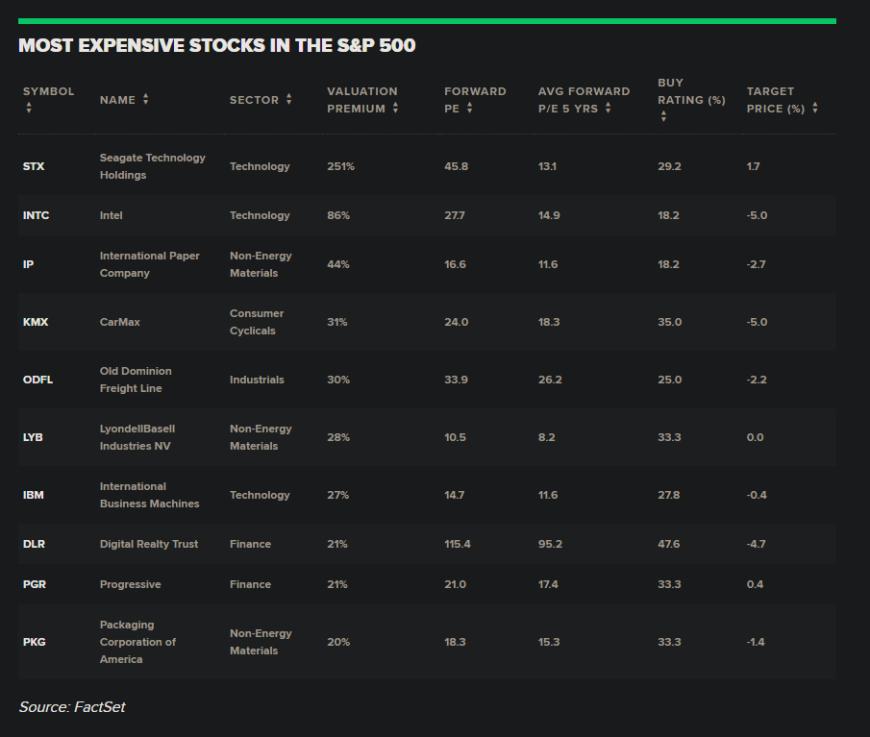Click the 27.8 buy rating for IBM
The image size is (870, 737).
point(669,495)
